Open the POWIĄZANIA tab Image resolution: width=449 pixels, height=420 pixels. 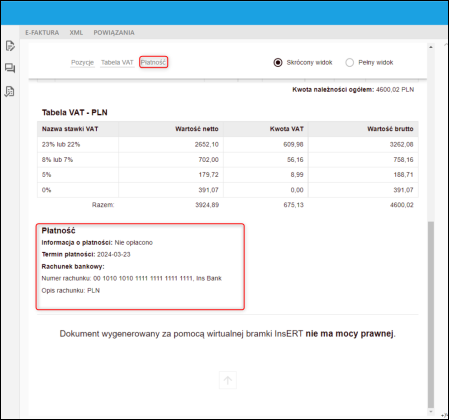coord(114,33)
